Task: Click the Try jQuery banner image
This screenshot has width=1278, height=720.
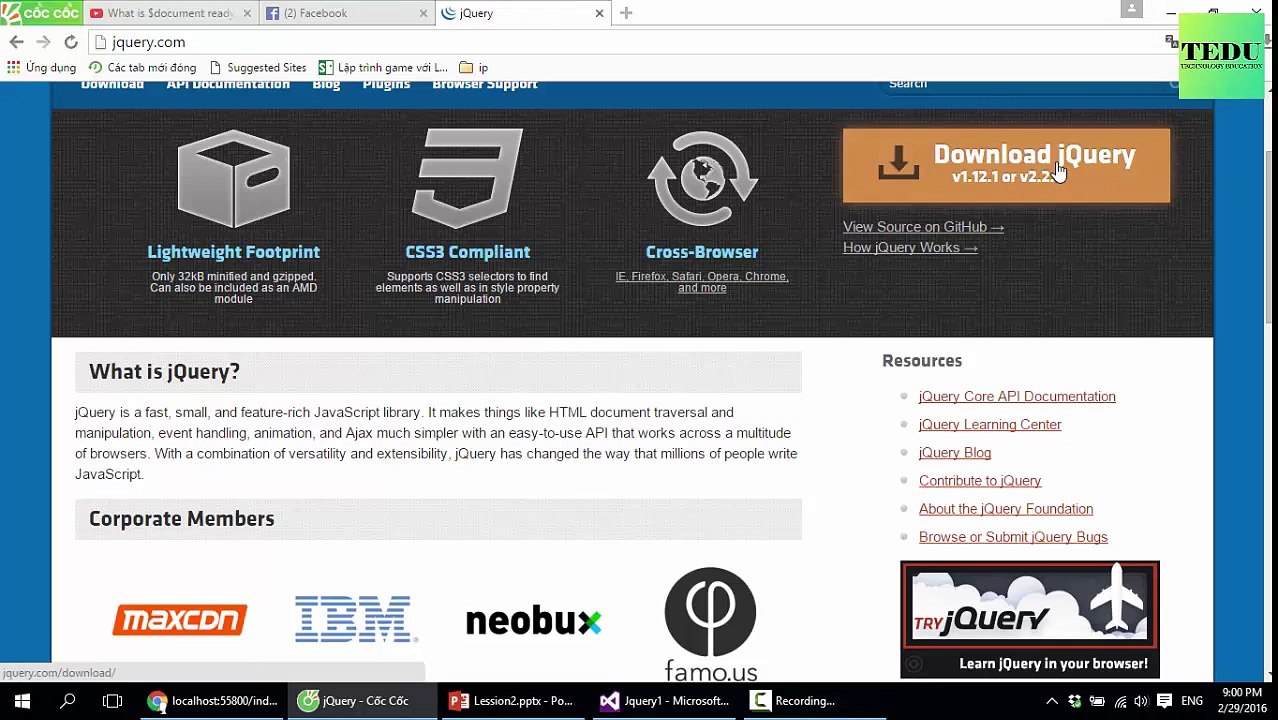Action: click(x=1030, y=619)
